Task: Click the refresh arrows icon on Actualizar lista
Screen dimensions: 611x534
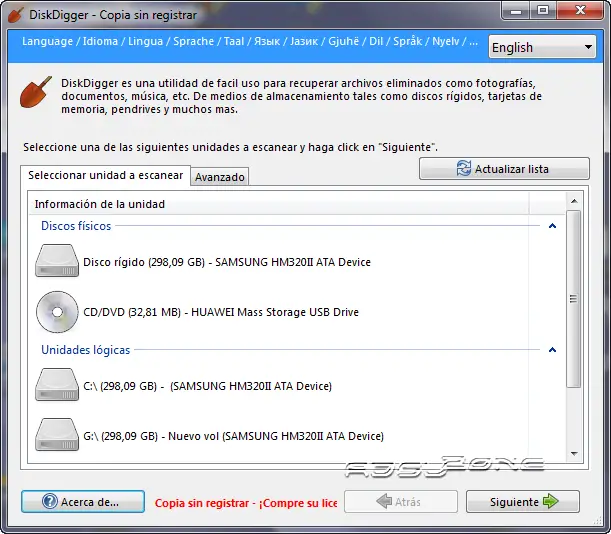Action: click(464, 168)
